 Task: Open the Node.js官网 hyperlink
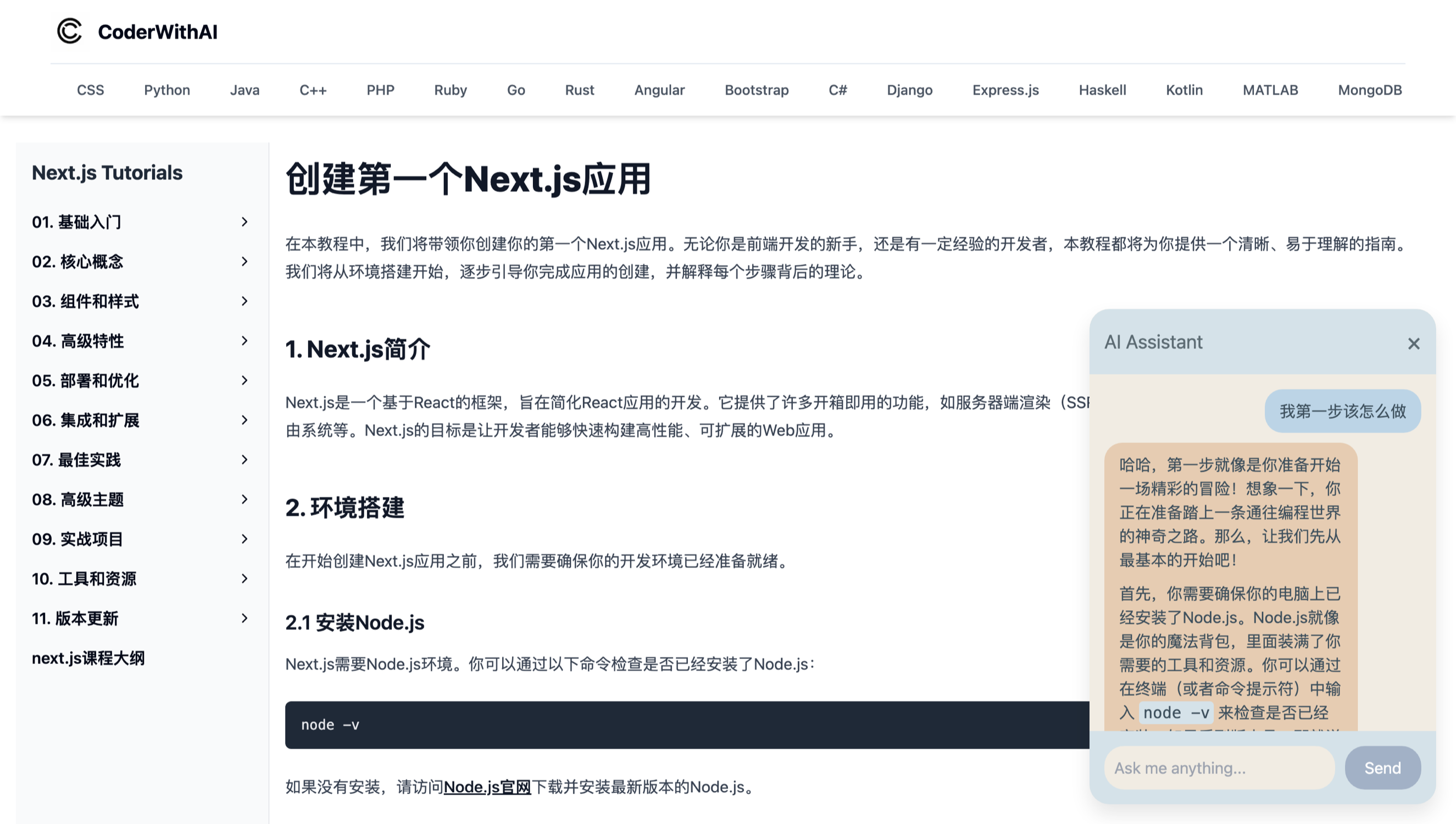(x=487, y=787)
